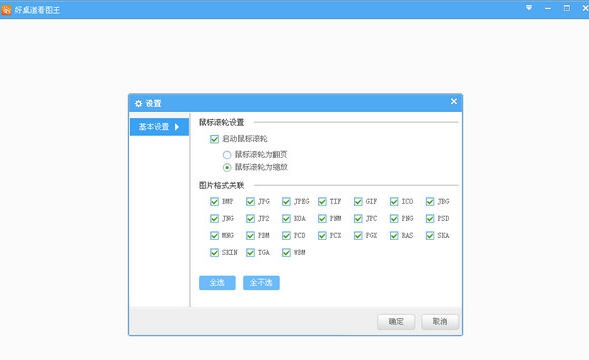Toggle the JP2 format checkbox

click(x=250, y=219)
